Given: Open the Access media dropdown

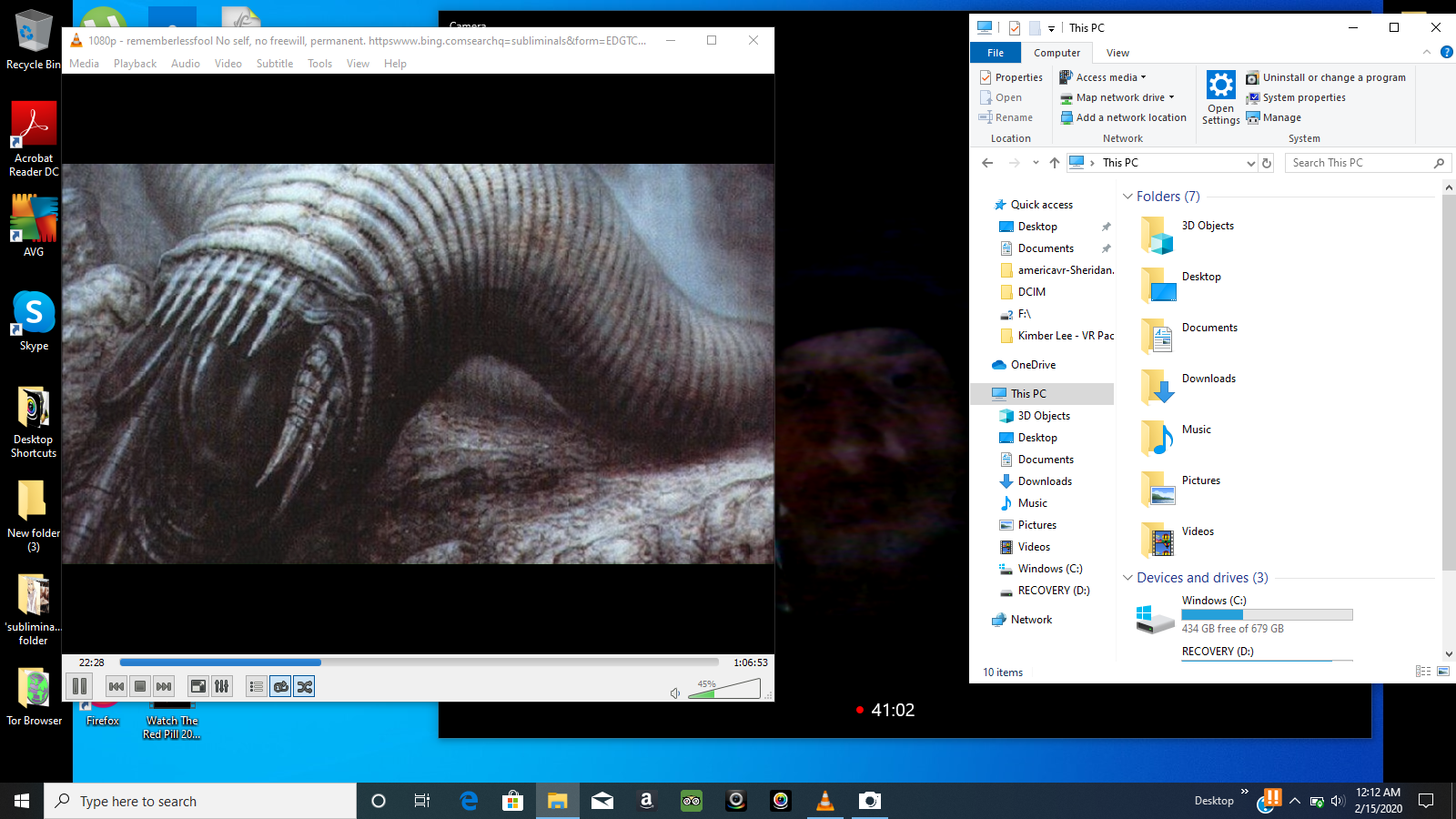Looking at the screenshot, I should (1103, 77).
